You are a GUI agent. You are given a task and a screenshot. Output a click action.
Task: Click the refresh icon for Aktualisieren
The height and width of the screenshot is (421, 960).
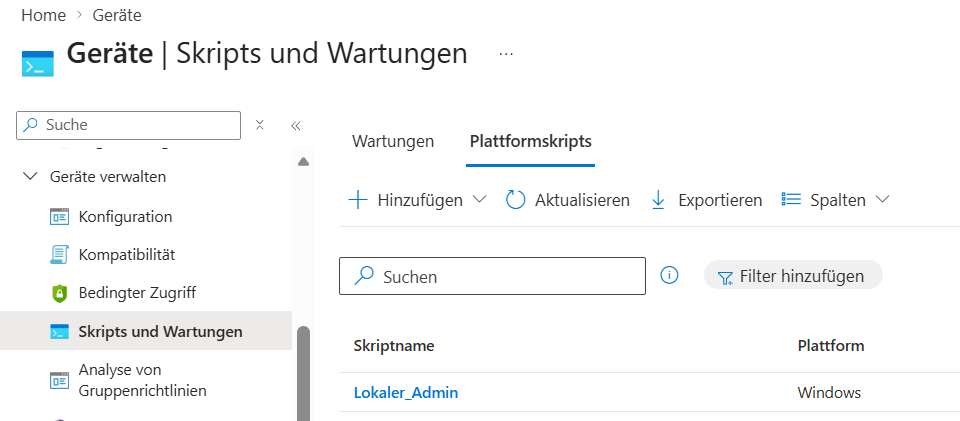pyautogui.click(x=516, y=200)
